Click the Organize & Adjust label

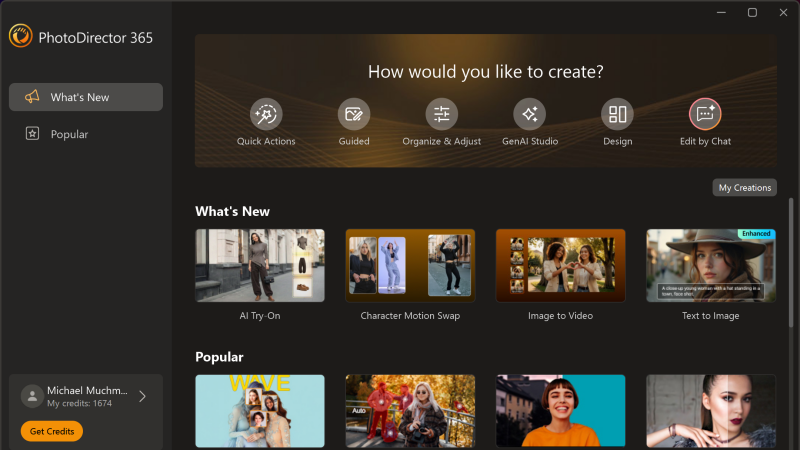pos(441,141)
